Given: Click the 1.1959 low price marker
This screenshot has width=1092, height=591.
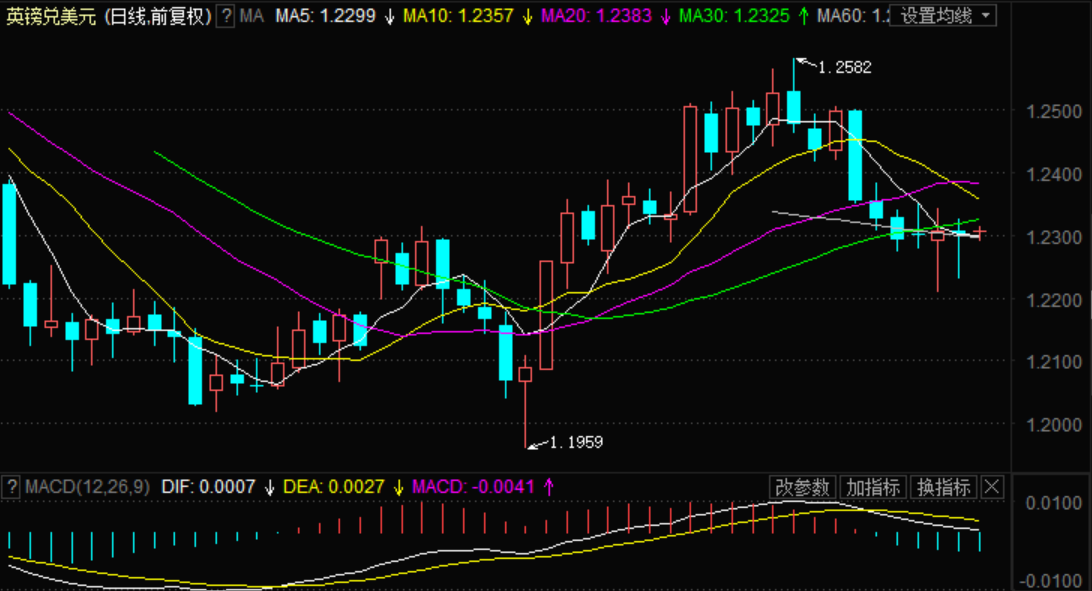Looking at the screenshot, I should [x=576, y=442].
